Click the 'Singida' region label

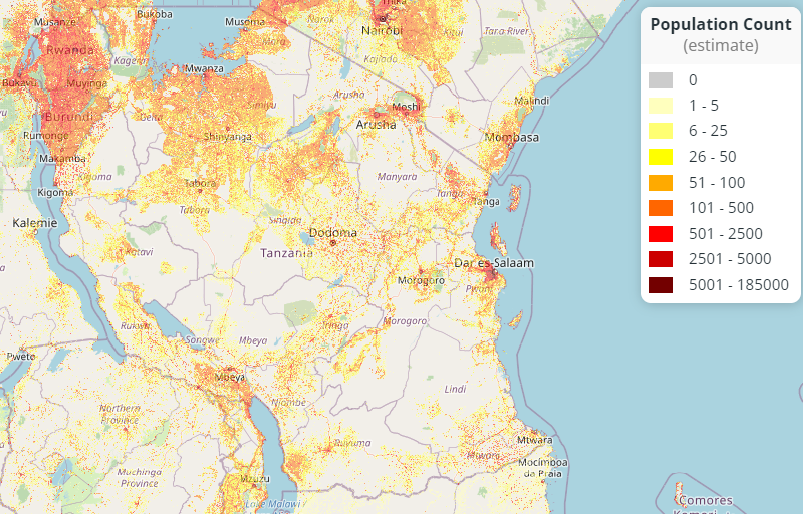tap(285, 220)
